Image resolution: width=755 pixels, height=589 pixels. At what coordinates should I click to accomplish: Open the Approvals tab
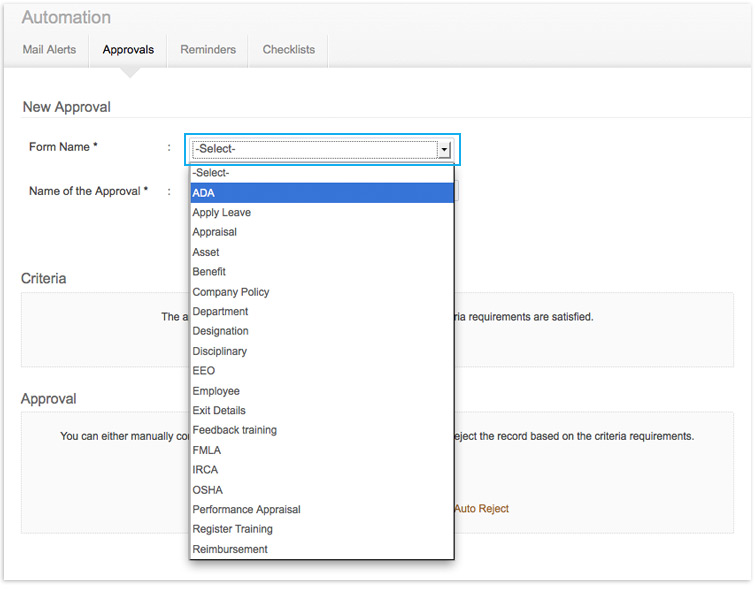pyautogui.click(x=128, y=49)
